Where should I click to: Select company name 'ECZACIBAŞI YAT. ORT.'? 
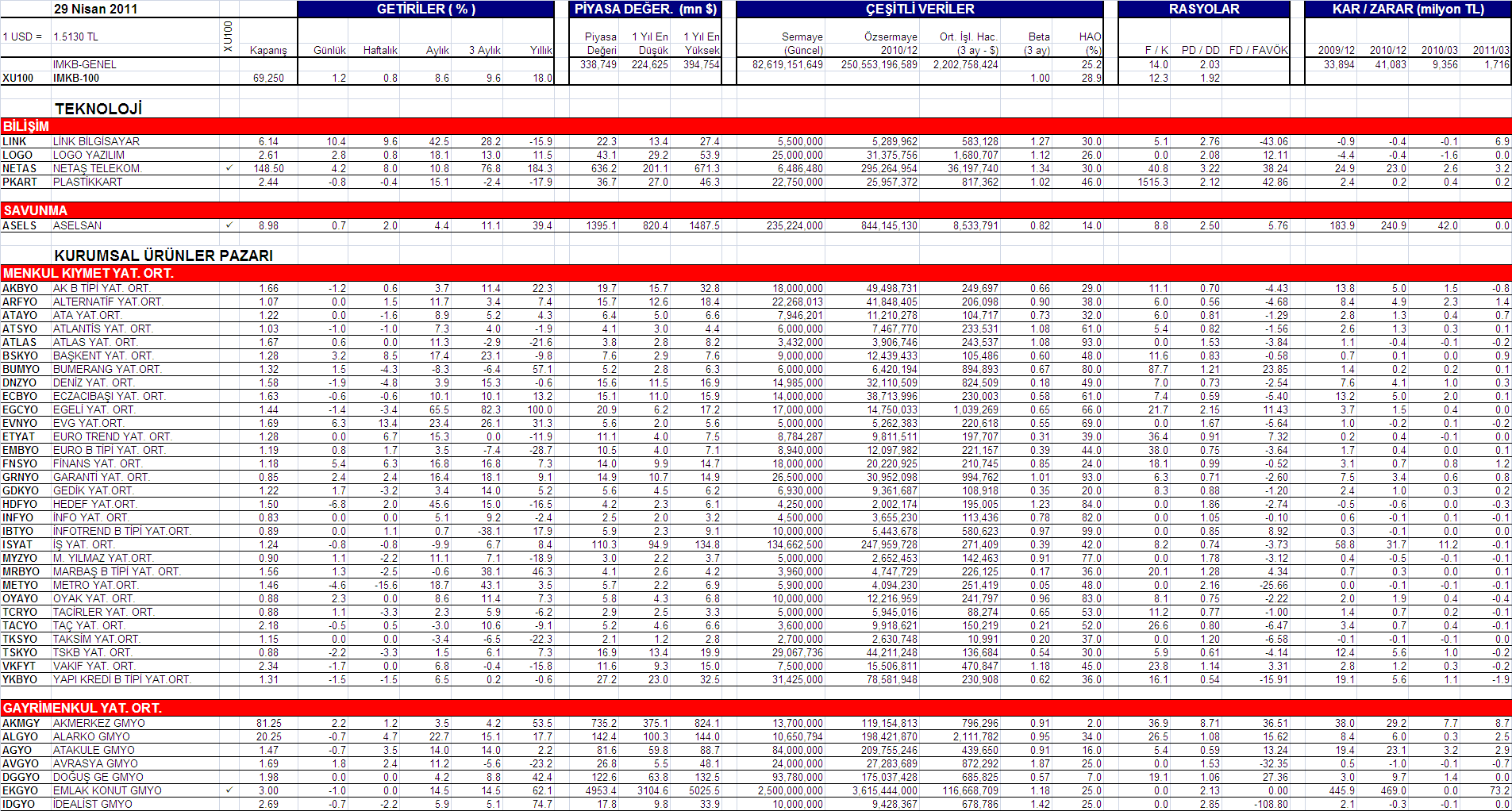click(x=110, y=396)
